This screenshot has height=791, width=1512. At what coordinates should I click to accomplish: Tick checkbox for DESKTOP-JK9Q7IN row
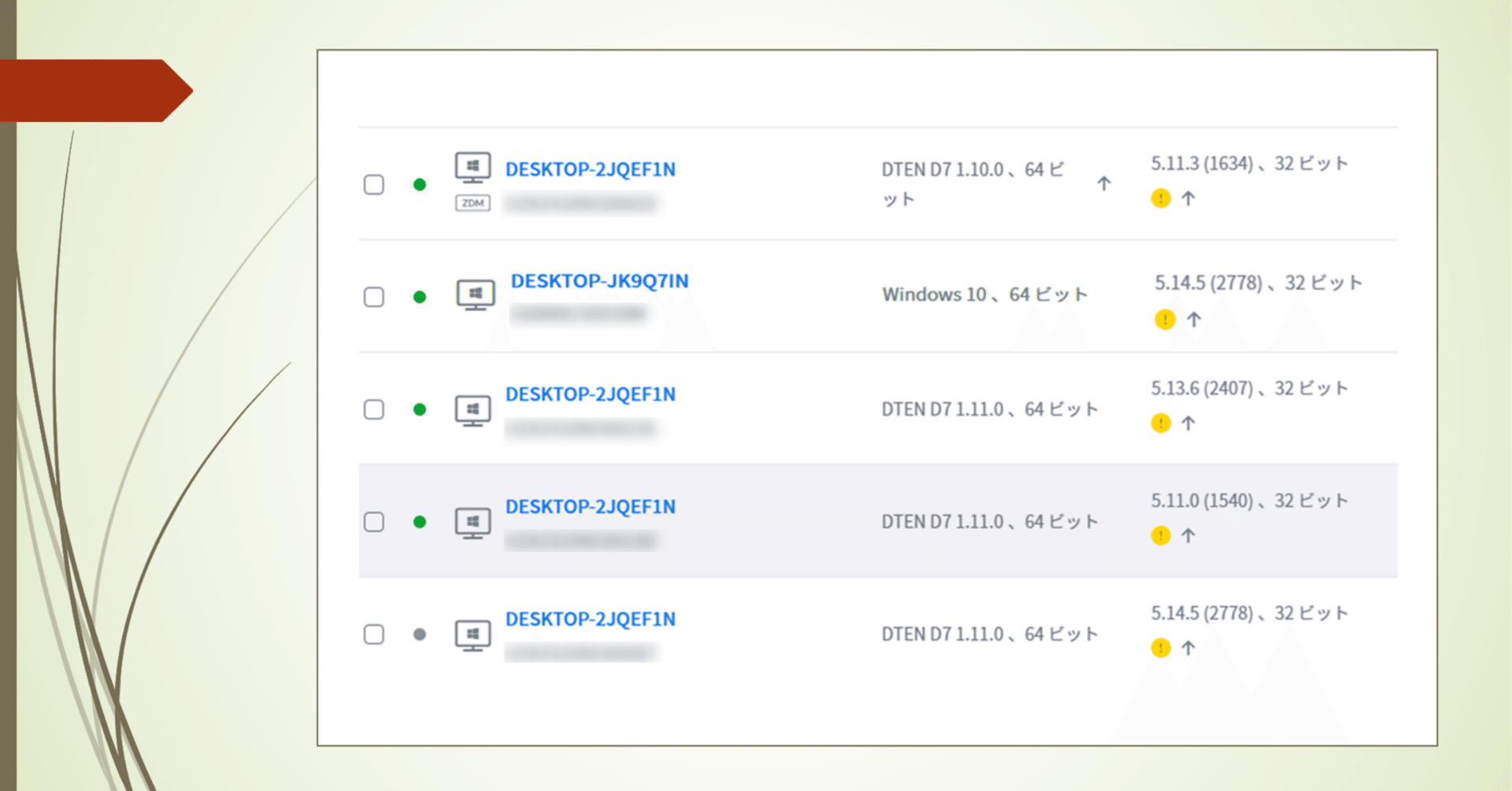point(374,297)
